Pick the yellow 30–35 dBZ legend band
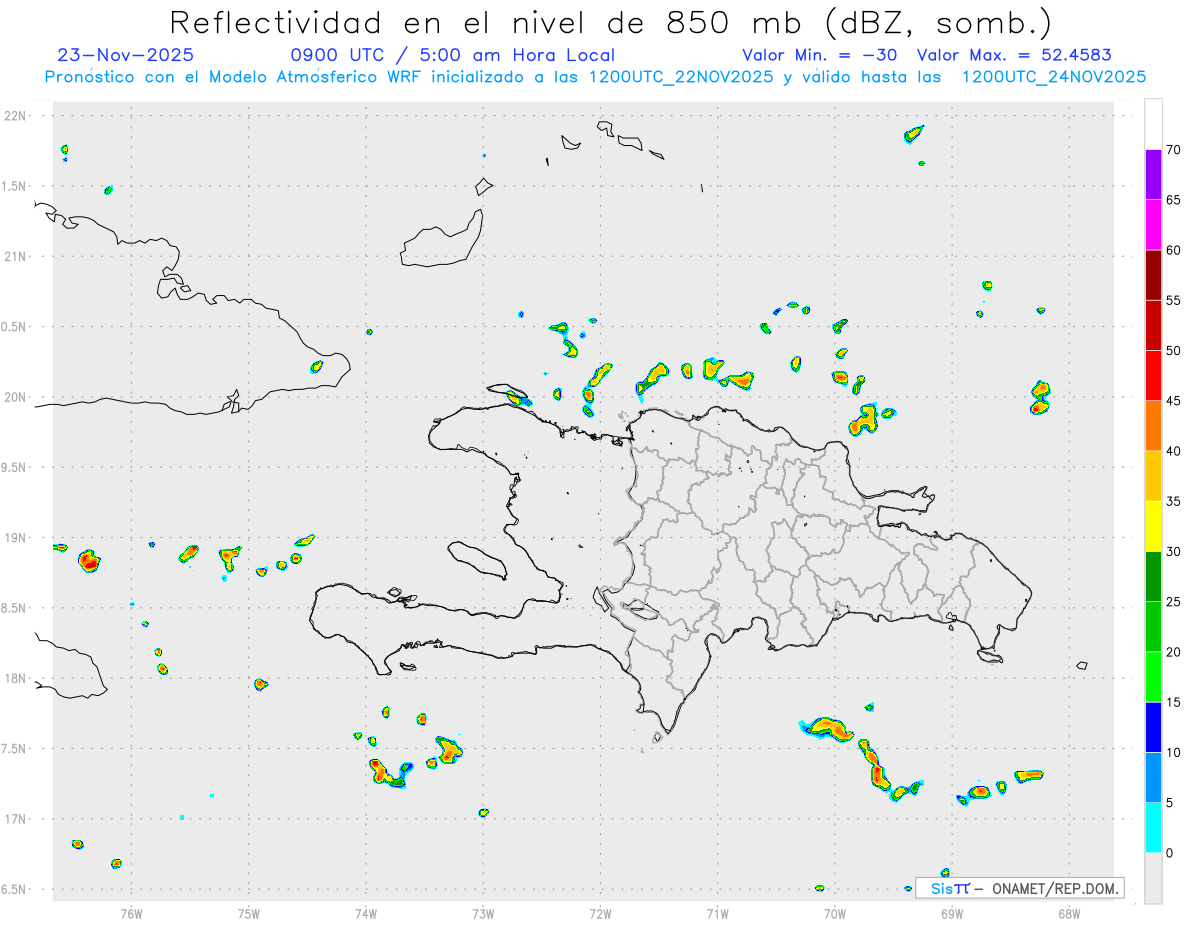1200x927 pixels. pyautogui.click(x=1153, y=526)
